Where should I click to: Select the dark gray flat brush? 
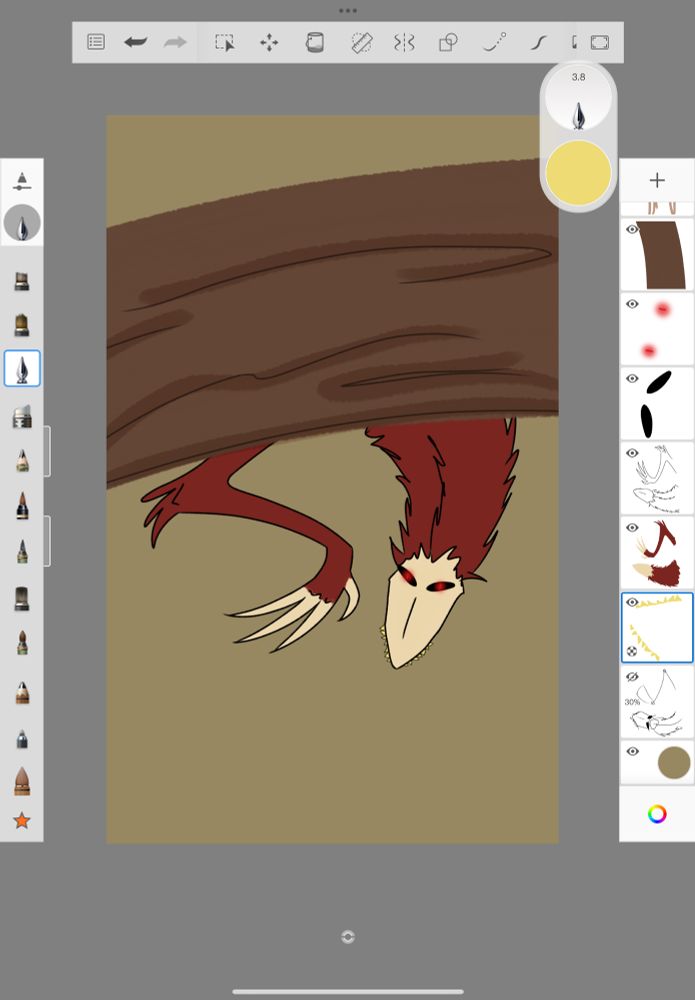click(22, 598)
